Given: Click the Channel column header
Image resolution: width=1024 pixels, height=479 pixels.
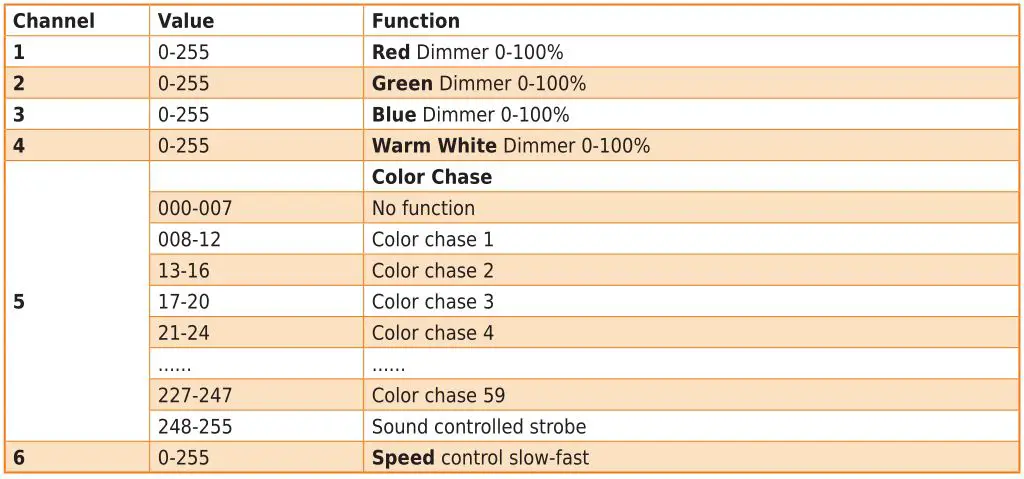Looking at the screenshot, I should coord(54,21).
